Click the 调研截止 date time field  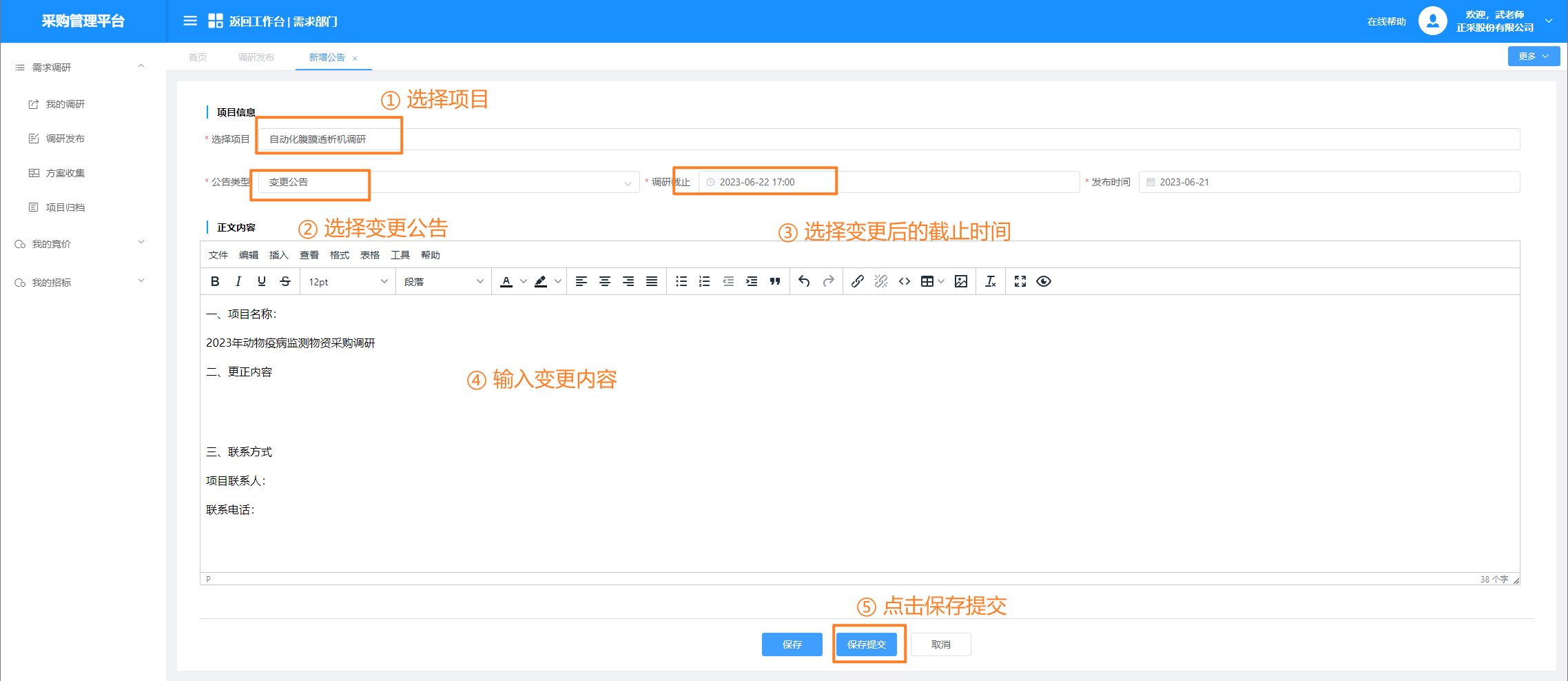[889, 183]
